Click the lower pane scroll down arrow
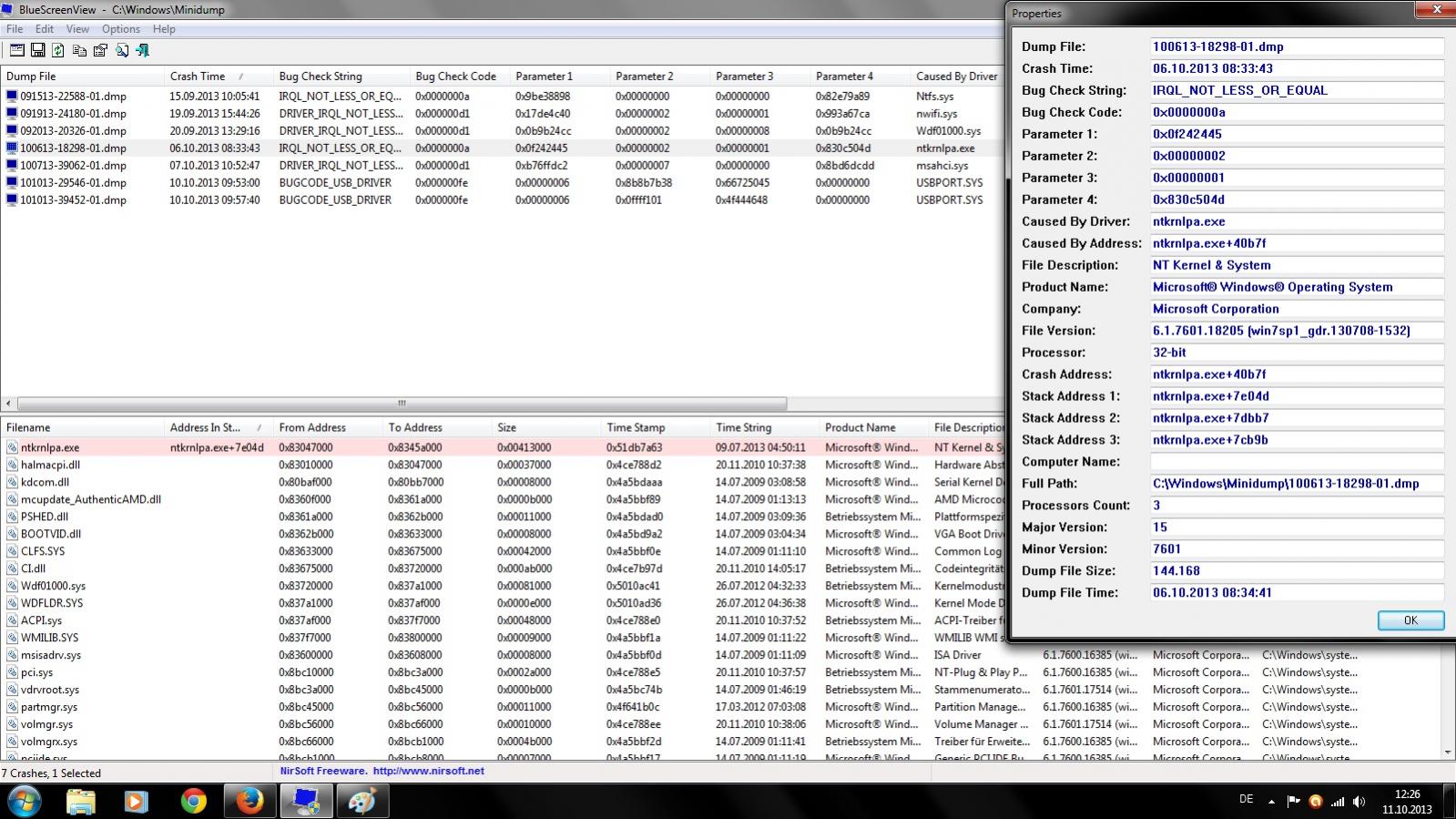 coord(1448,752)
